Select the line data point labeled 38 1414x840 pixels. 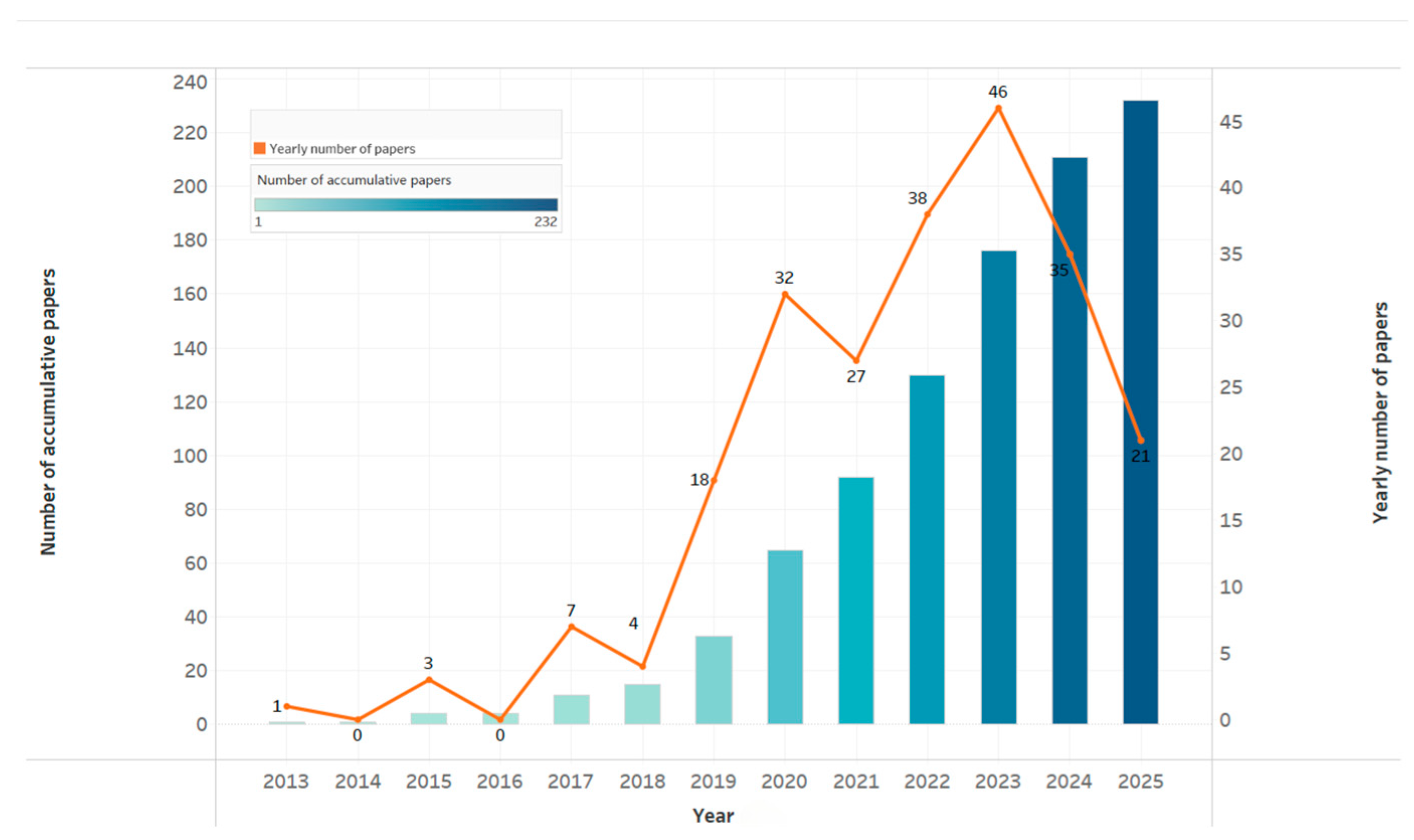[x=926, y=215]
